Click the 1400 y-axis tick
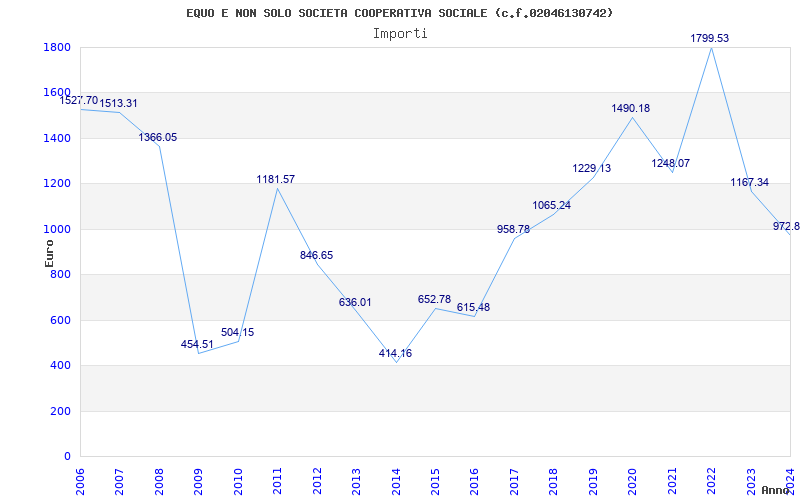The height and width of the screenshot is (500, 800). pos(57,138)
